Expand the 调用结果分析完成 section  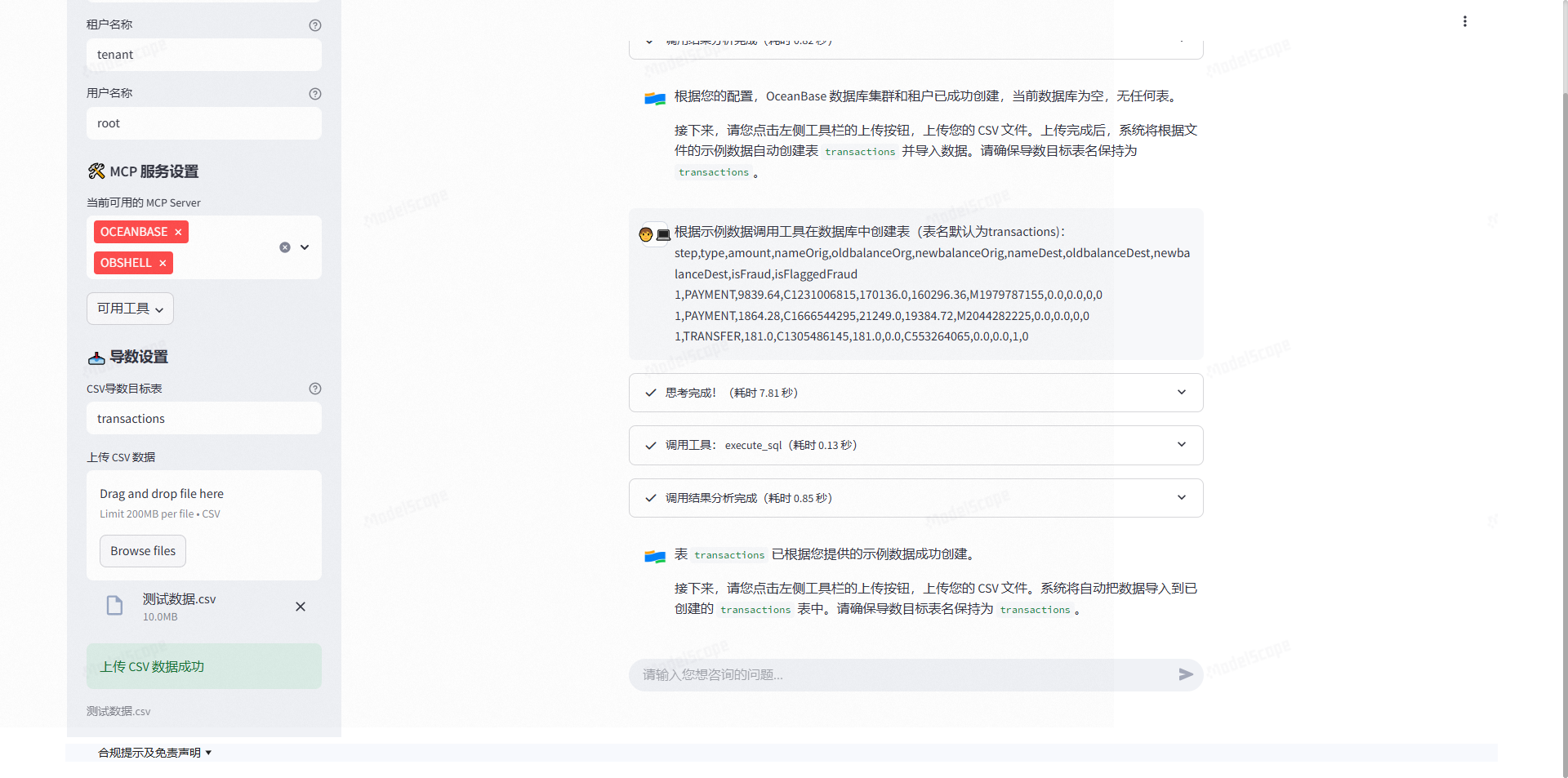click(1181, 497)
